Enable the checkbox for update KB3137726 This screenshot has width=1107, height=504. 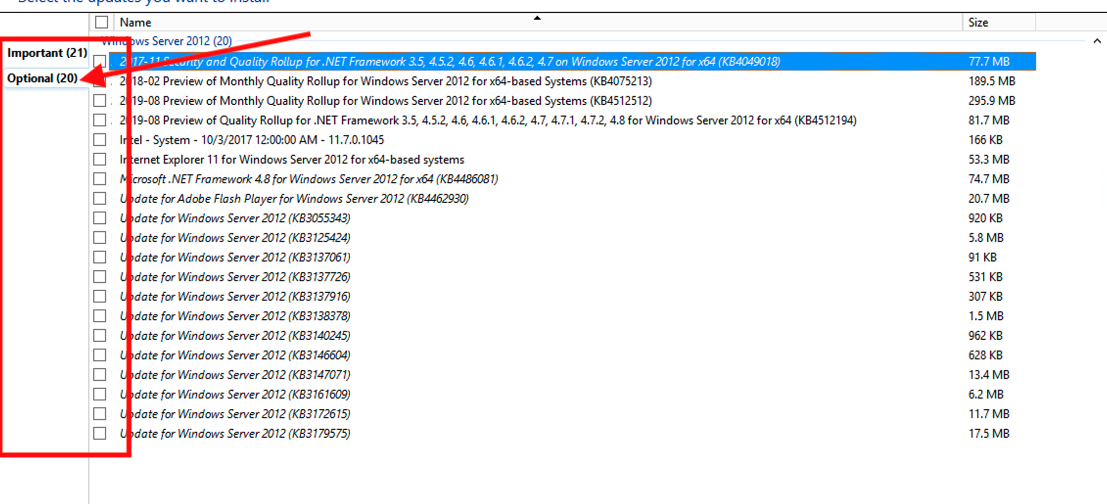coord(100,276)
